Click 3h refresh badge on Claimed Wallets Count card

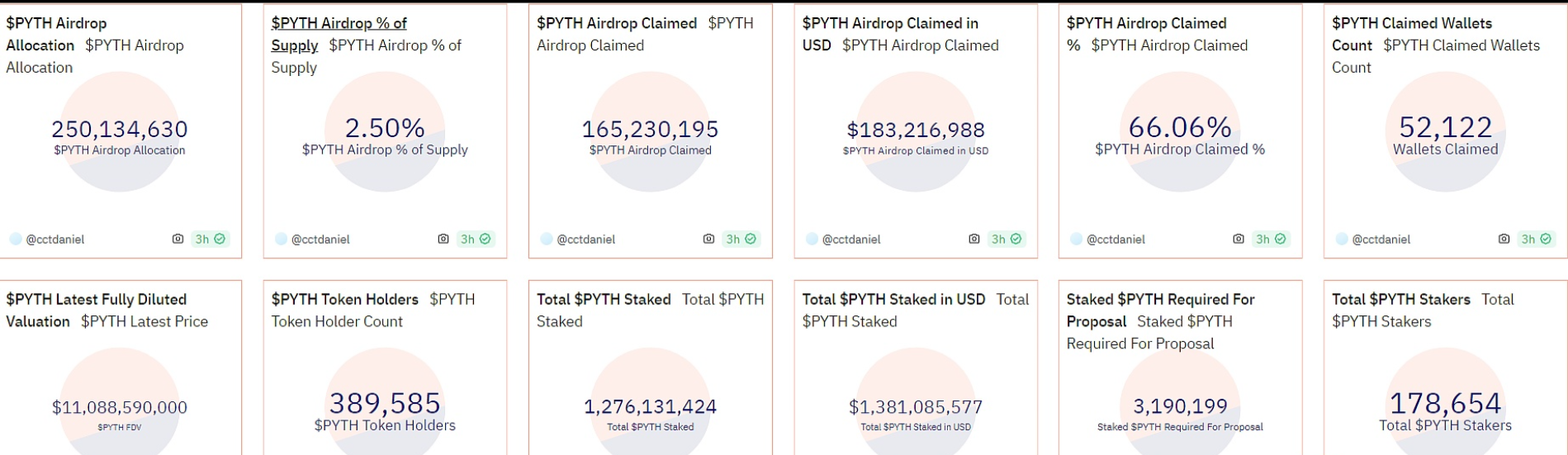(x=1536, y=239)
